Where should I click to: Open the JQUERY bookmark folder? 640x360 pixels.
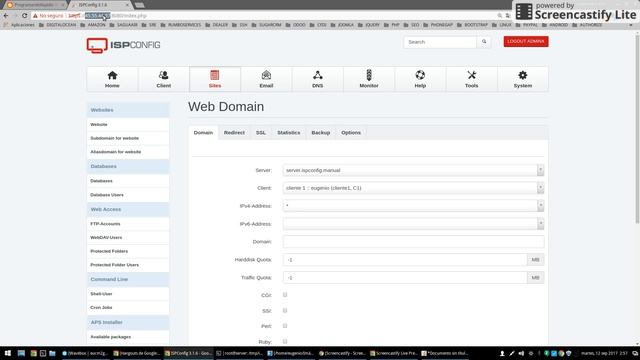coord(369,25)
